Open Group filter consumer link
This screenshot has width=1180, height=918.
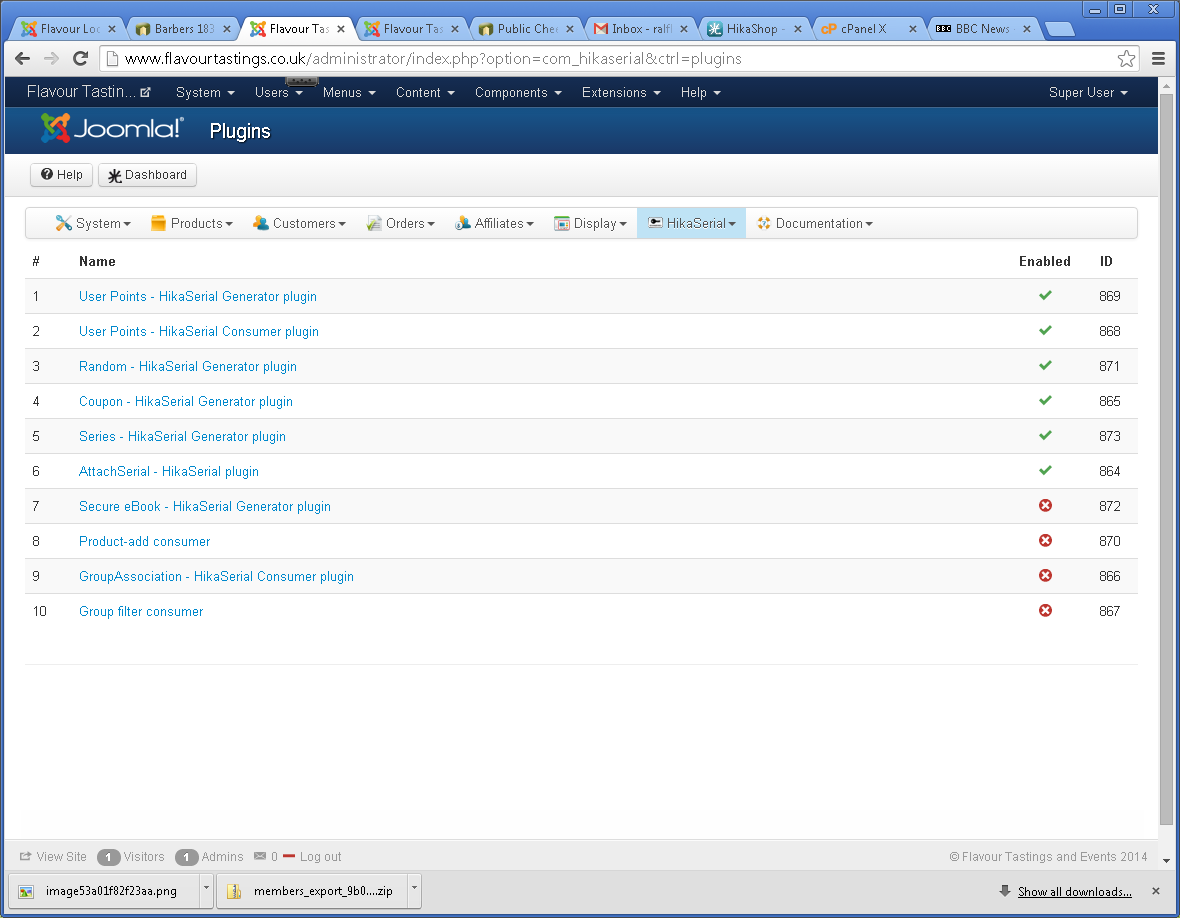(141, 611)
